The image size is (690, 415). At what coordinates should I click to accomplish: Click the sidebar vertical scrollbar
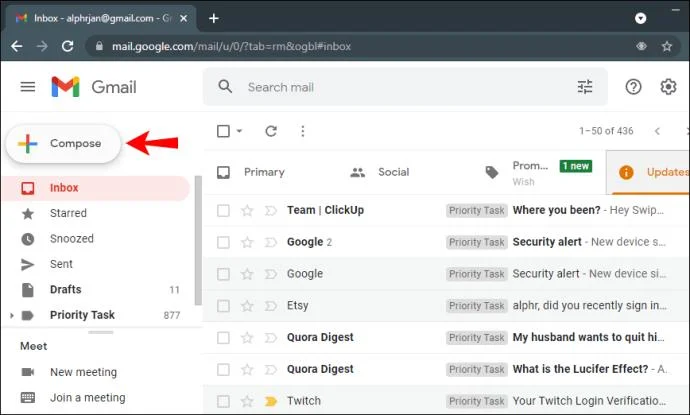point(198,240)
